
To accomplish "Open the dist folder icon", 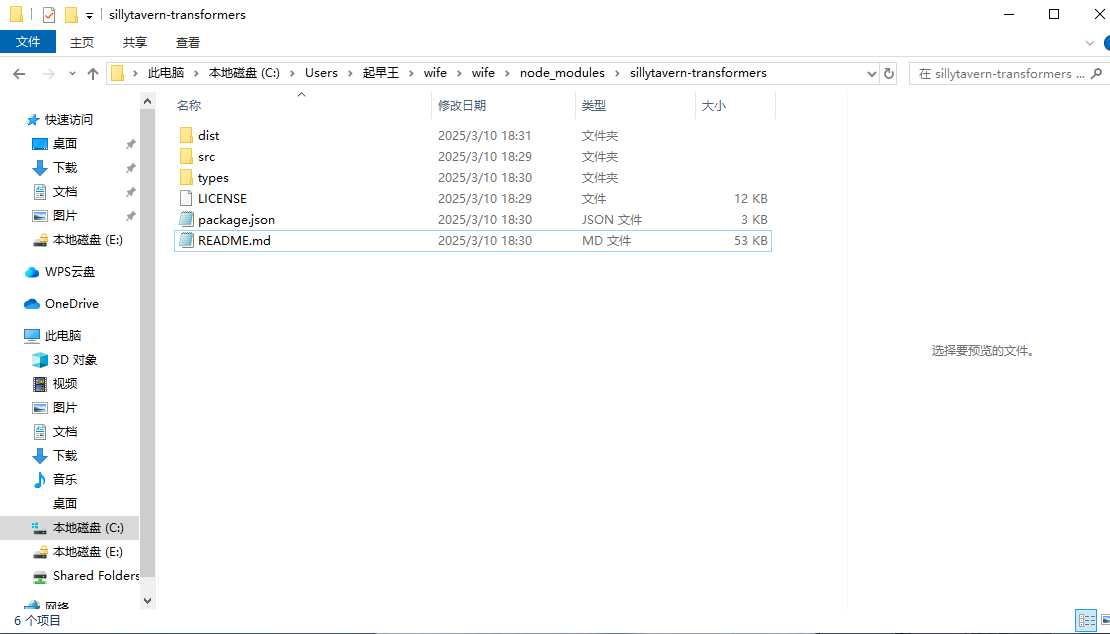I will pyautogui.click(x=186, y=135).
